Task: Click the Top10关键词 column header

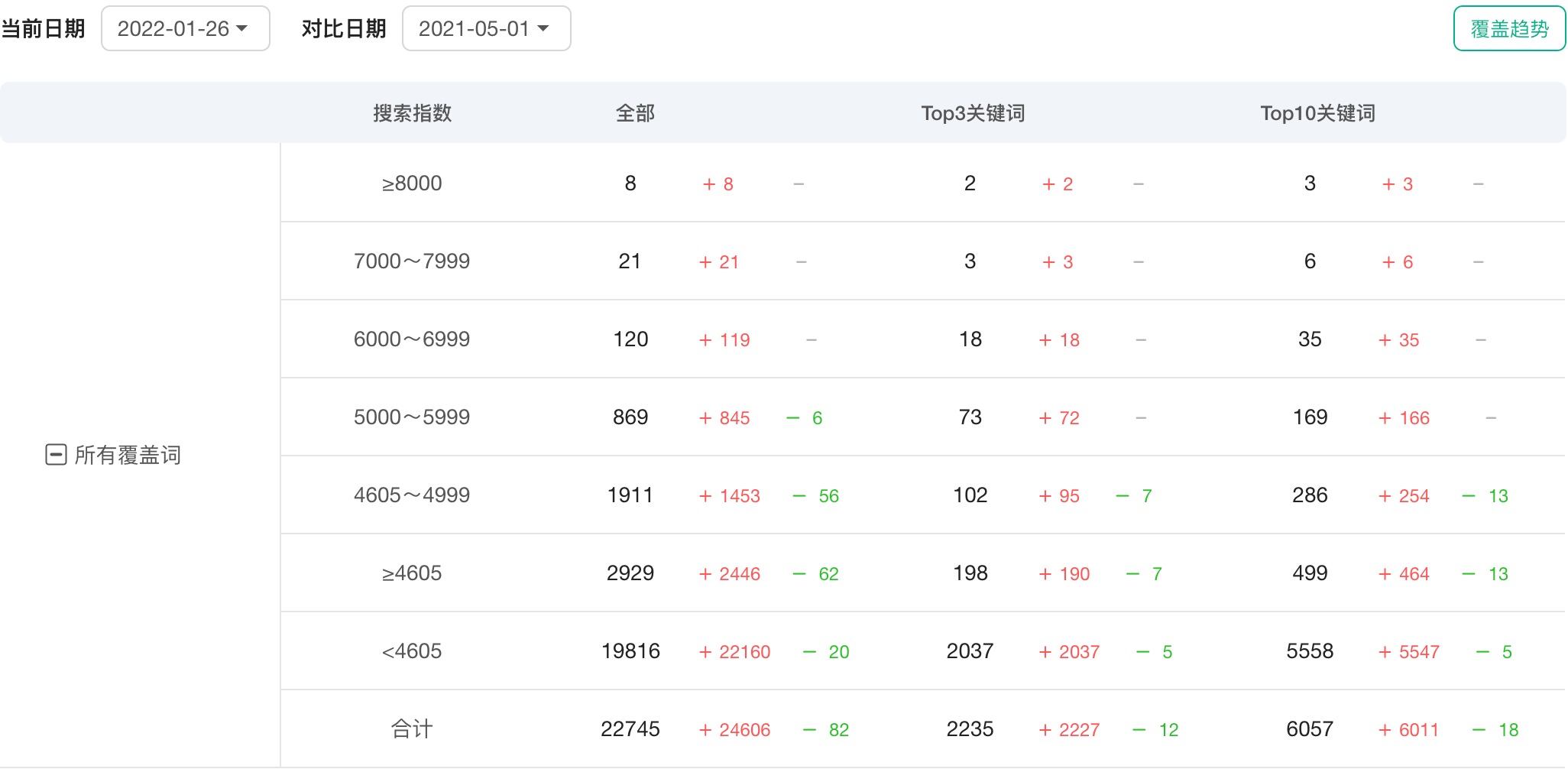Action: pos(1317,113)
